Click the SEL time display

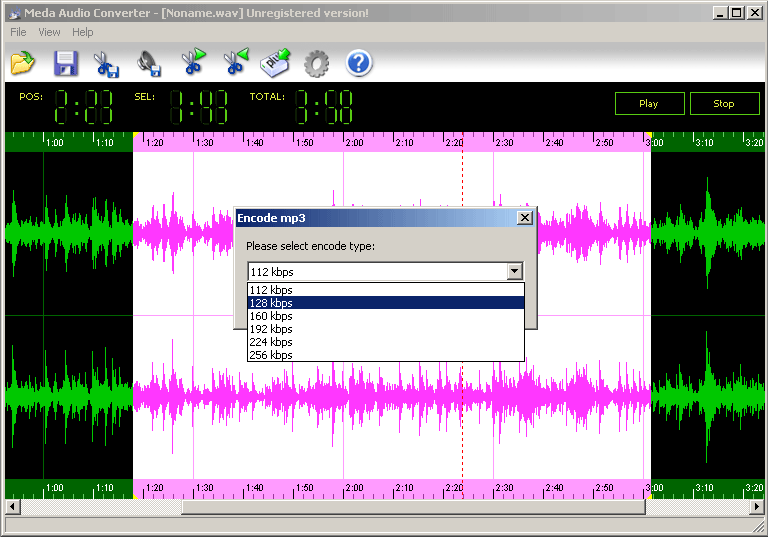[199, 106]
